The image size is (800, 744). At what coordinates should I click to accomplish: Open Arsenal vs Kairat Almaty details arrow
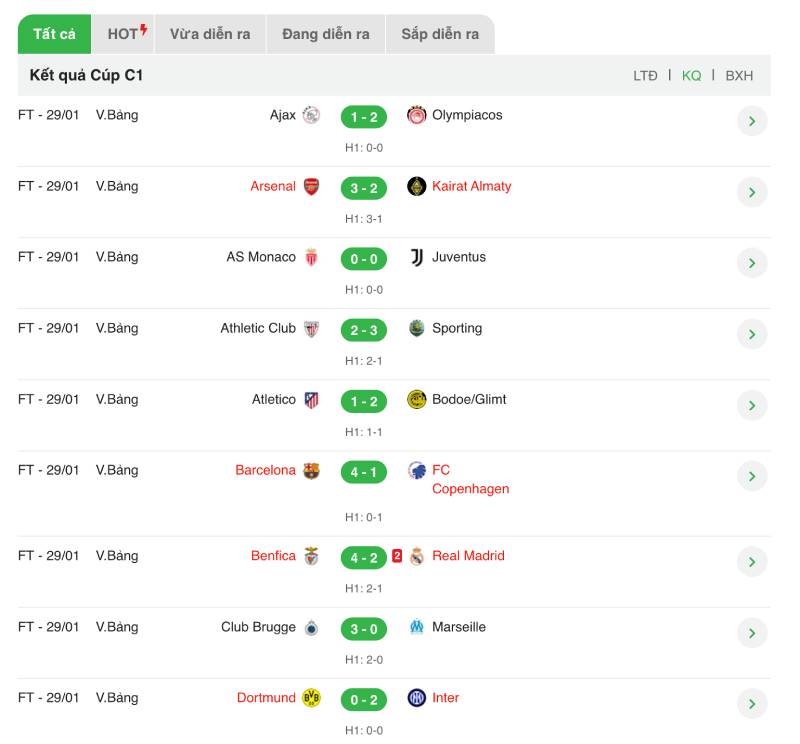(752, 192)
